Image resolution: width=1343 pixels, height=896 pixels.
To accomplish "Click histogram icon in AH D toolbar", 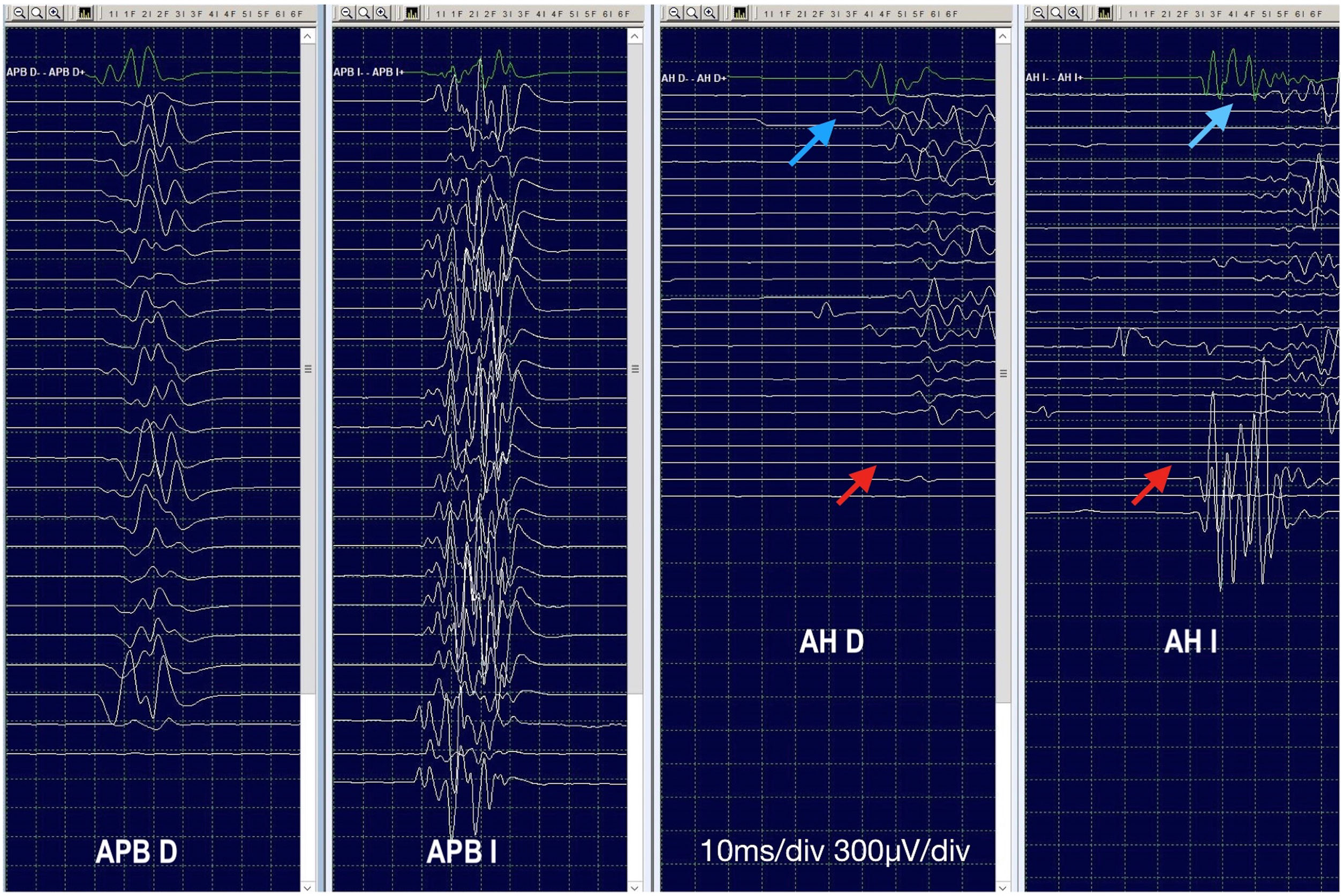I will point(740,12).
